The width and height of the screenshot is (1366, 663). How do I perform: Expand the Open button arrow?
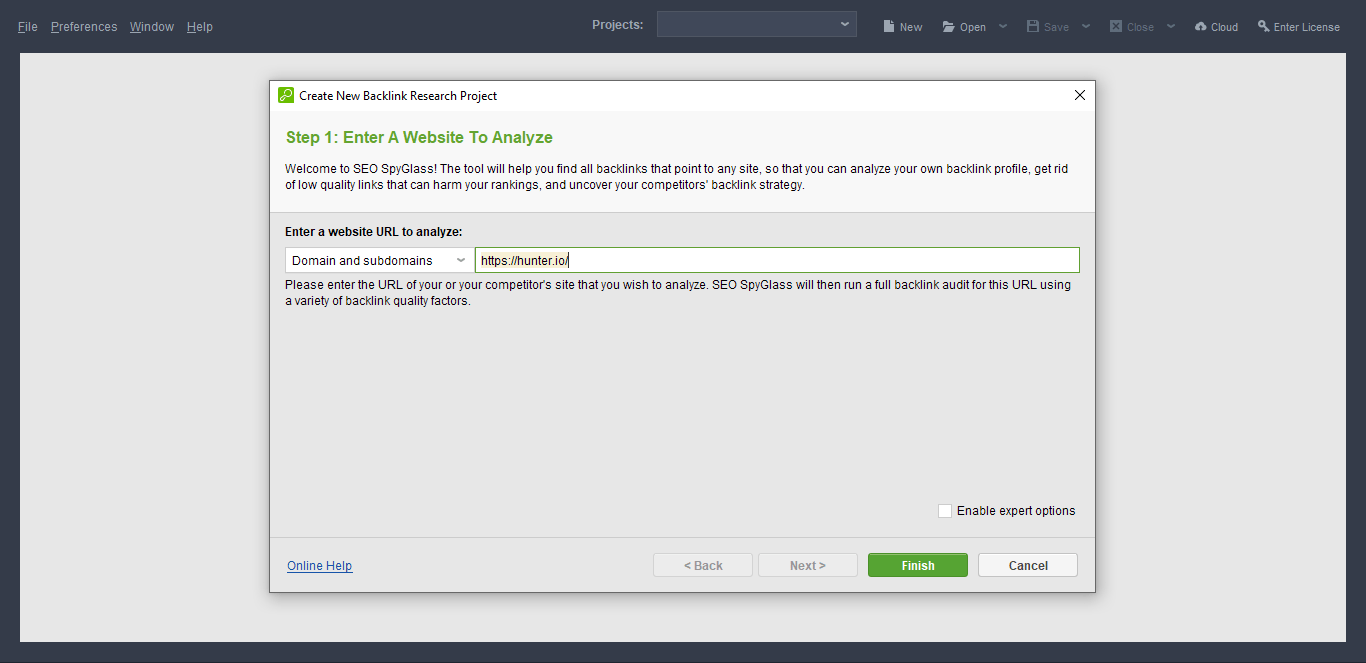point(1003,27)
